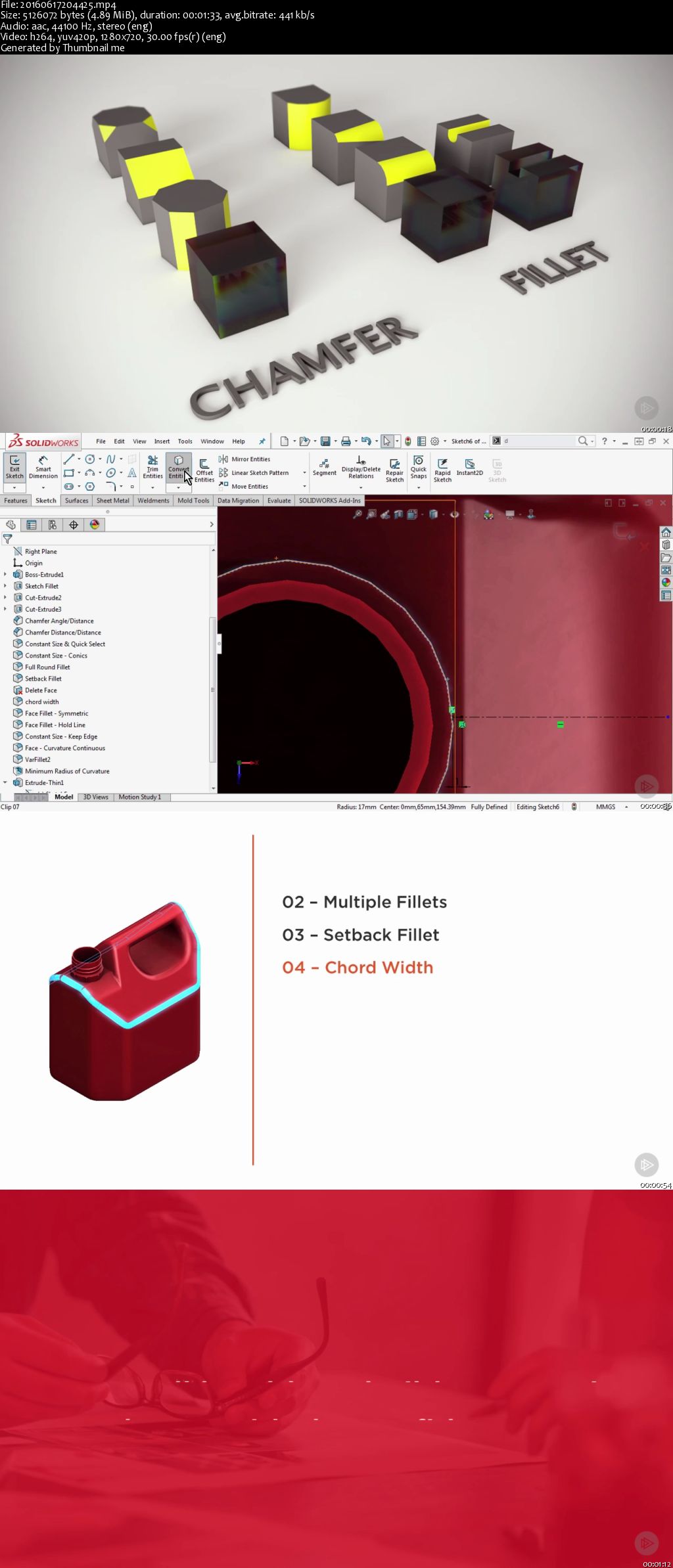
Task: Expand the Boss-Extrude1 feature
Action: (5, 575)
